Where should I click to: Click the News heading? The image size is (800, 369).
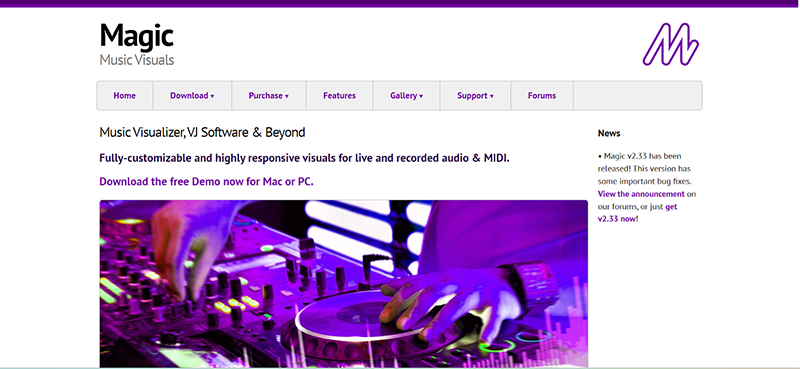tap(609, 133)
